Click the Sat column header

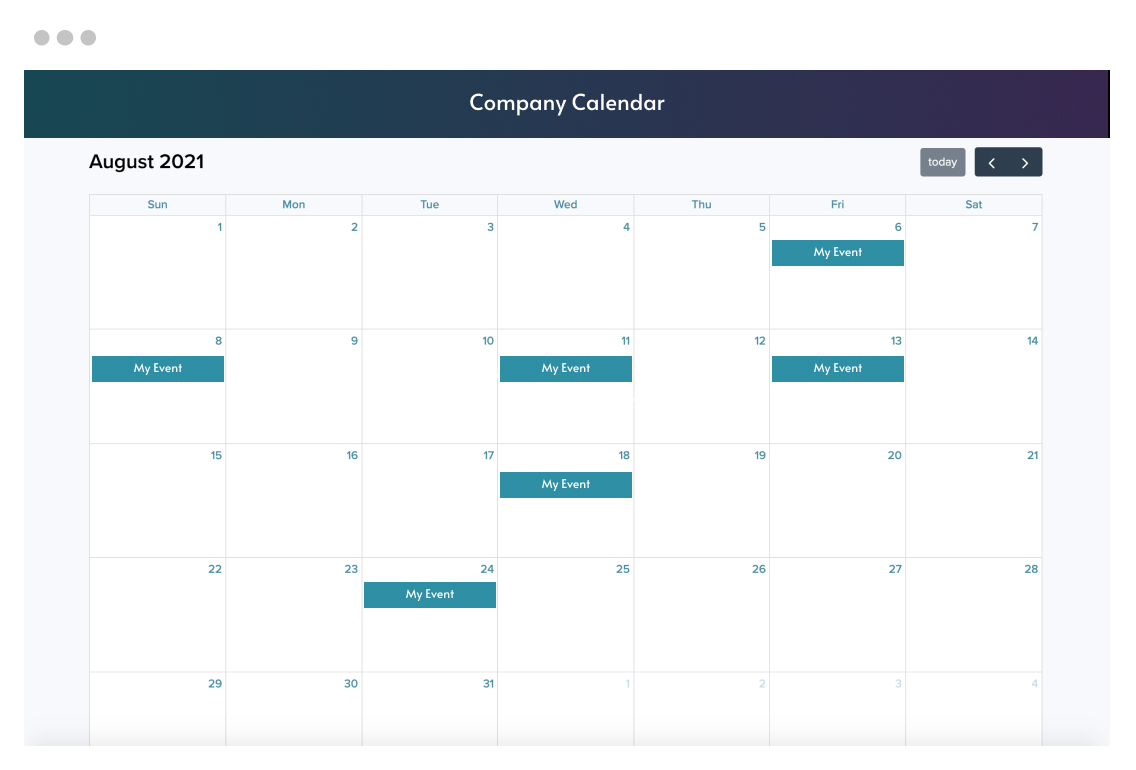[x=974, y=205]
